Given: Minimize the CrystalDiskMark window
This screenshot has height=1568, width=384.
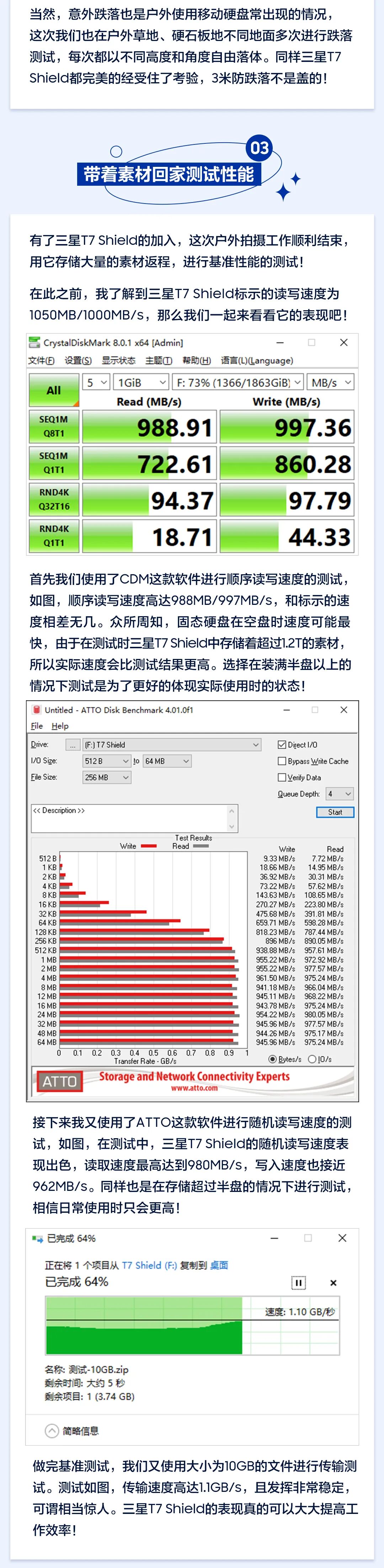Looking at the screenshot, I should click(280, 342).
